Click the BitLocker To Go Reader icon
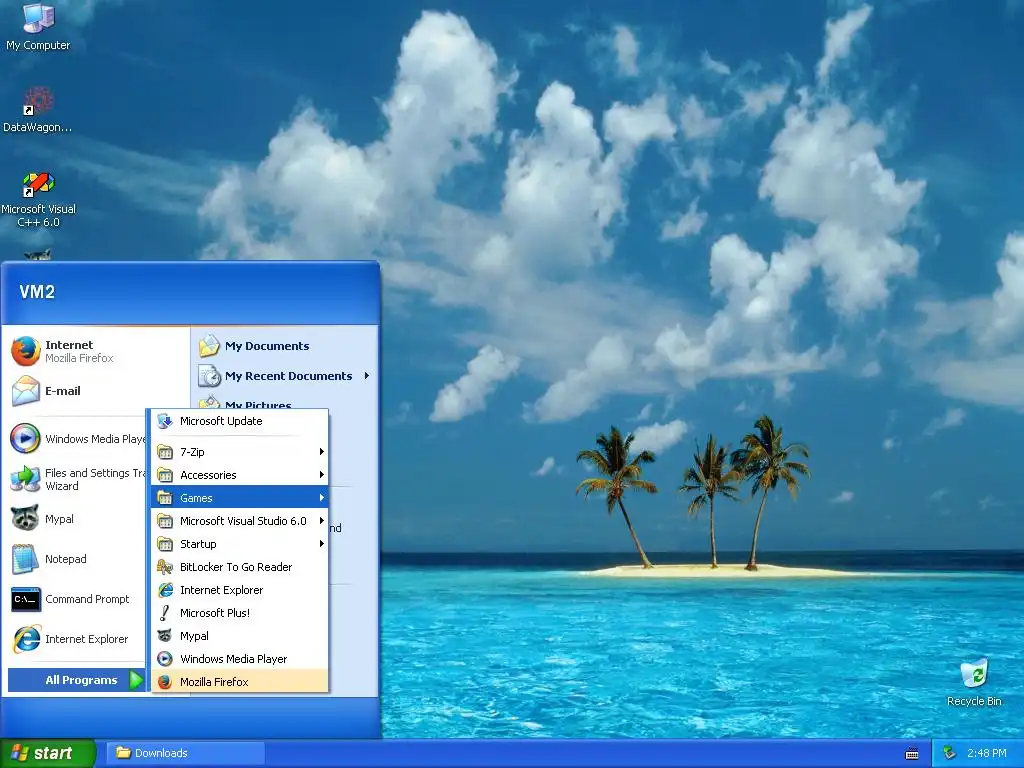This screenshot has height=768, width=1024. click(165, 567)
